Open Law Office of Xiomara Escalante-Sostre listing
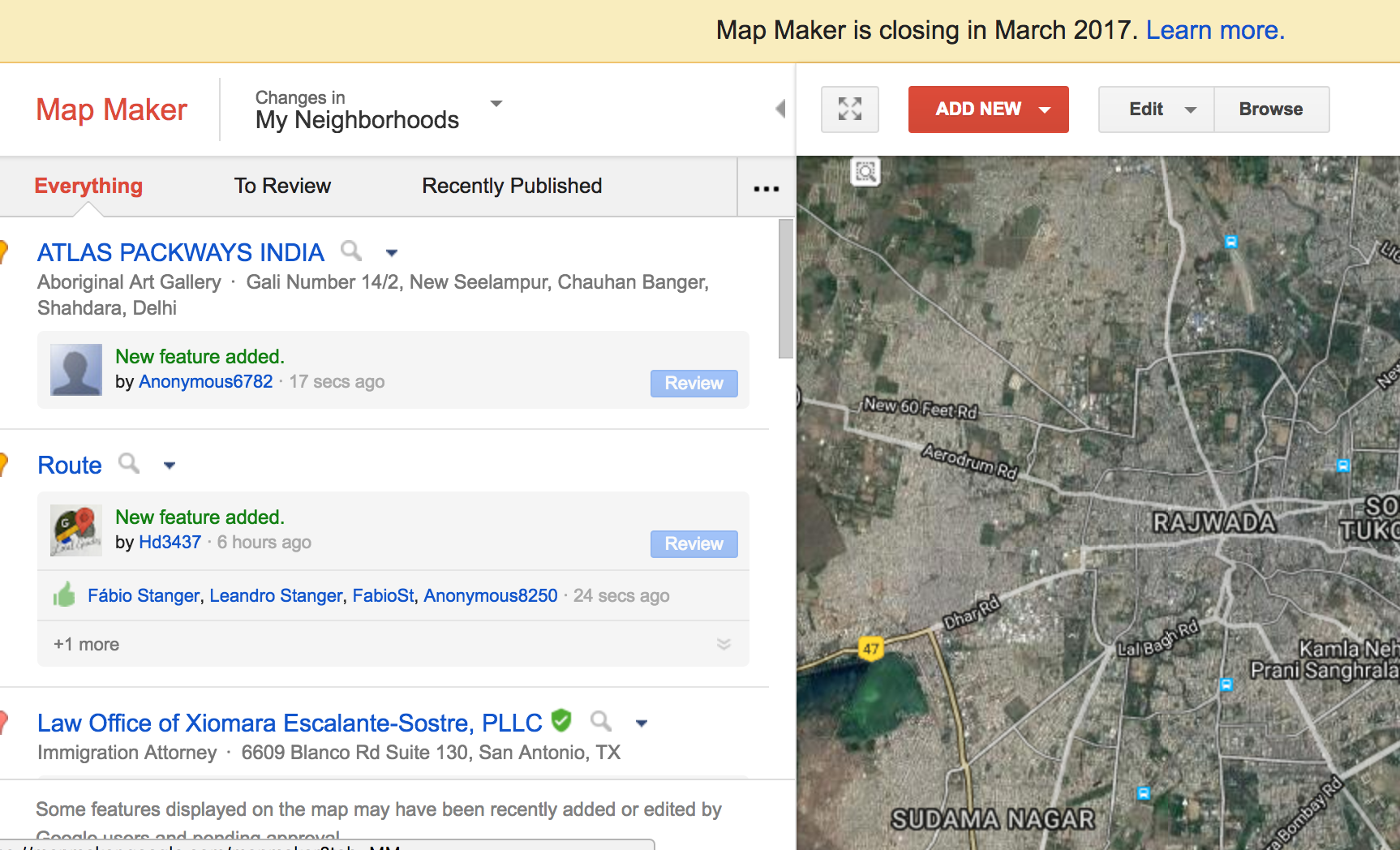Screen dimensions: 1400x850 click(x=290, y=723)
